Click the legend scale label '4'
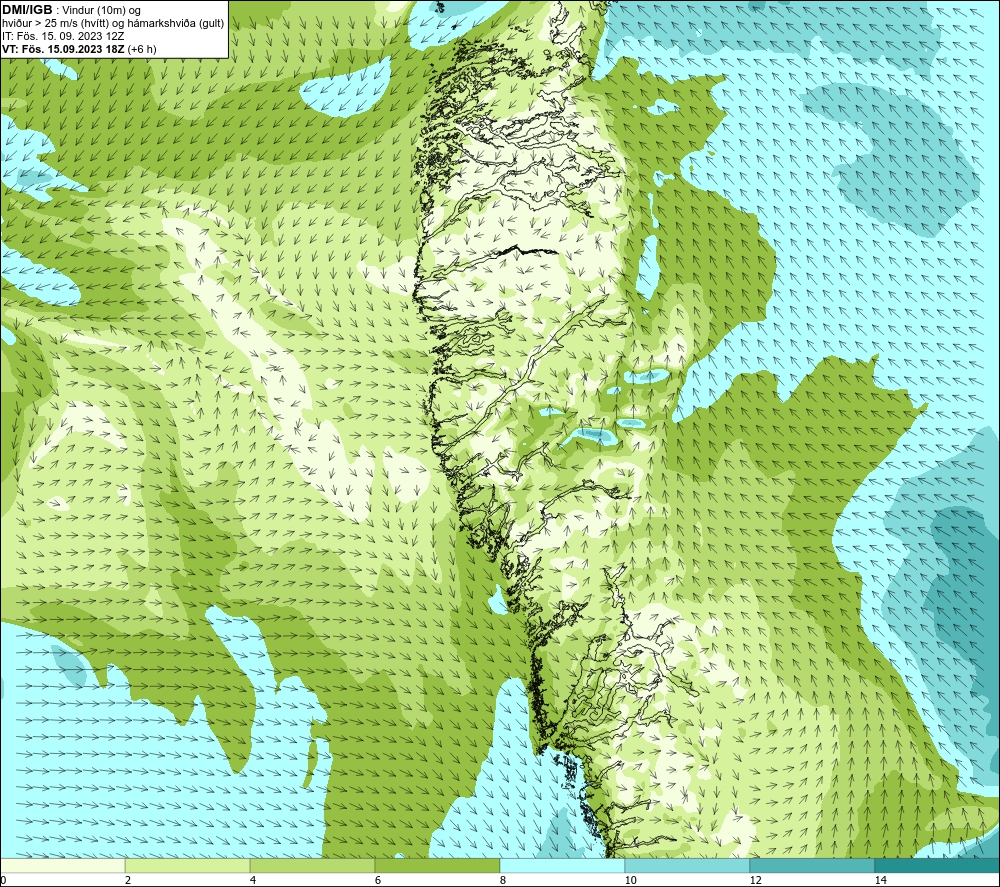This screenshot has height=887, width=1000. click(x=253, y=881)
